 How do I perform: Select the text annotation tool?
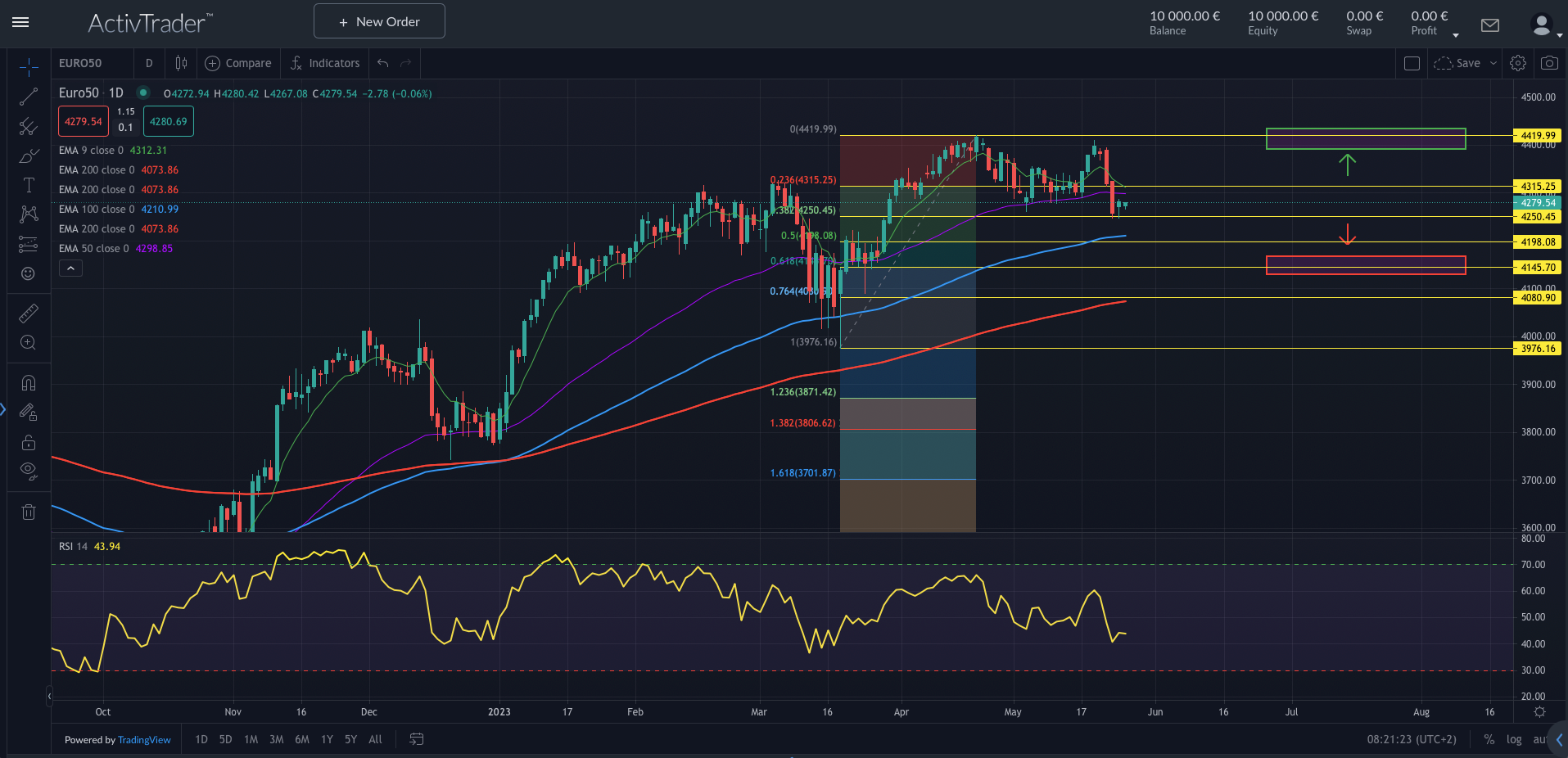28,185
